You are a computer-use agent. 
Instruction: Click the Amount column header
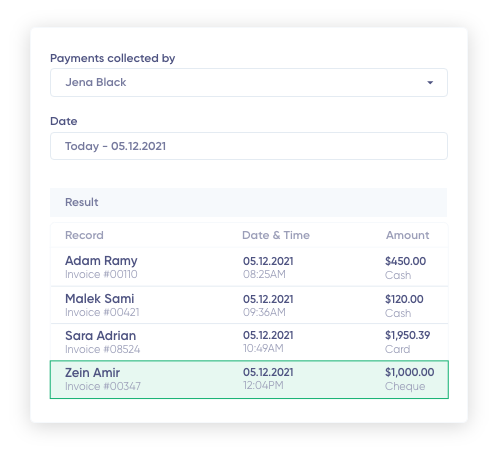click(x=407, y=235)
